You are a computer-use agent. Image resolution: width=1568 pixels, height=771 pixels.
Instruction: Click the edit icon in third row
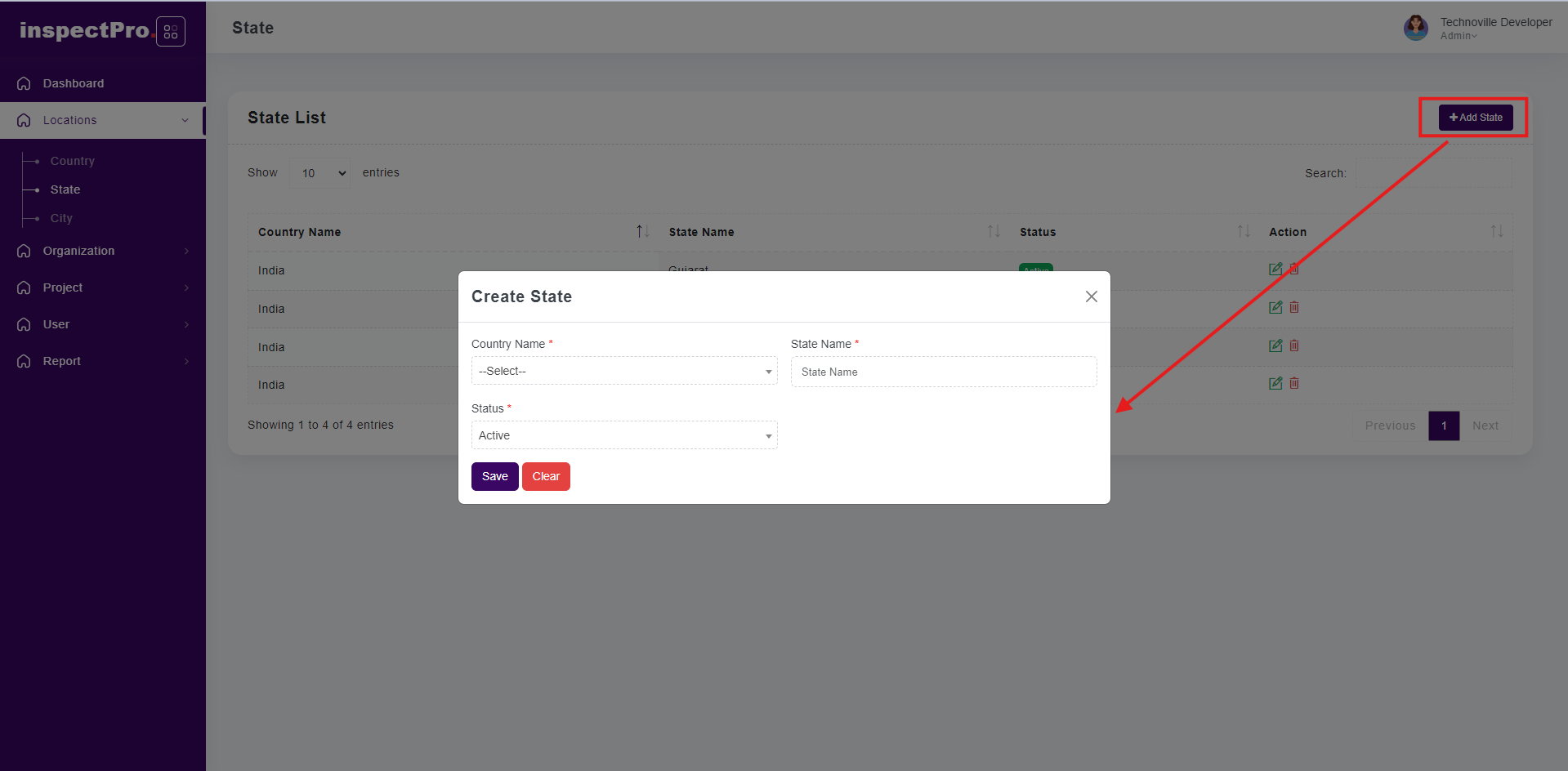coord(1275,345)
